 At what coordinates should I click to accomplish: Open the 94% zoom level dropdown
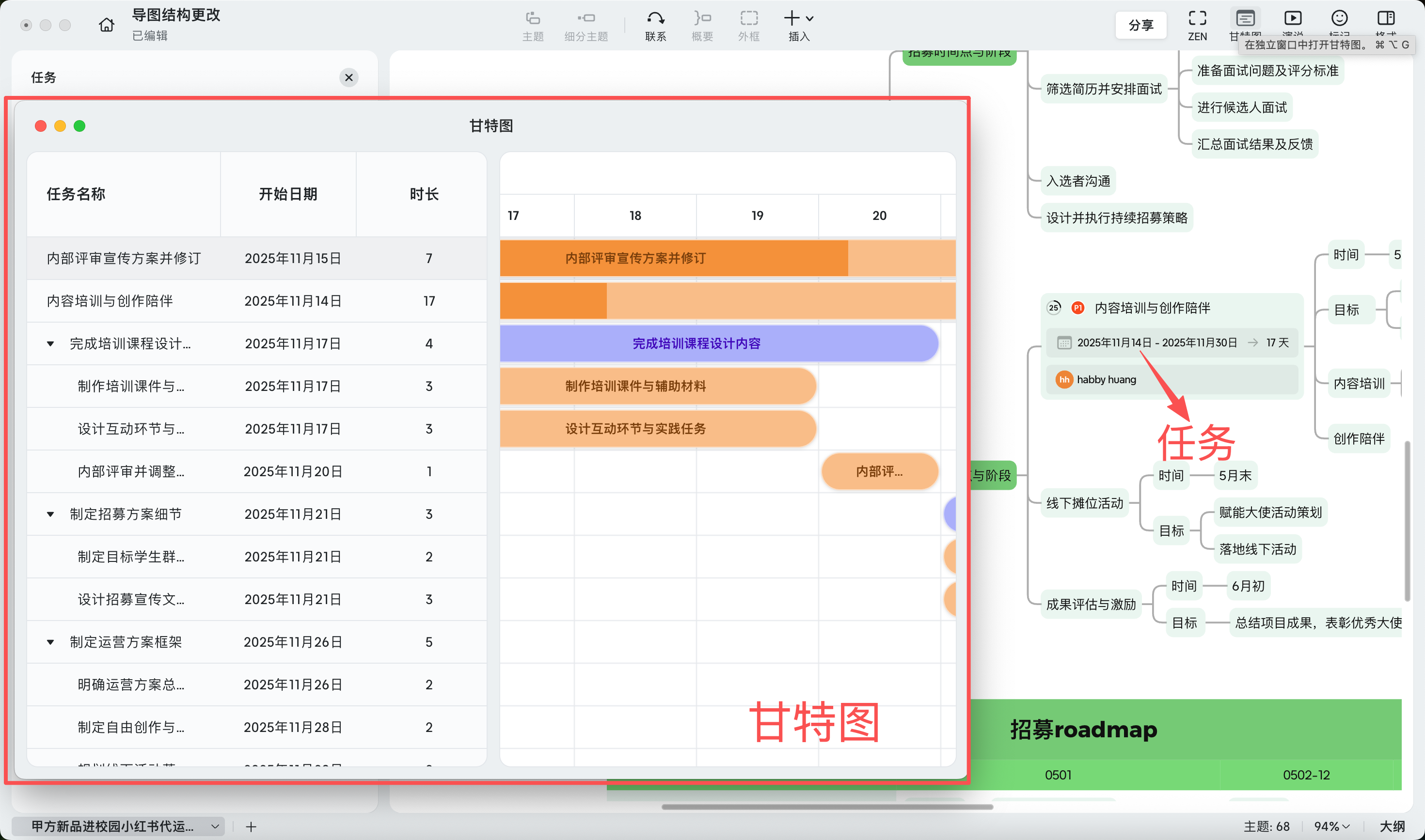click(x=1331, y=826)
